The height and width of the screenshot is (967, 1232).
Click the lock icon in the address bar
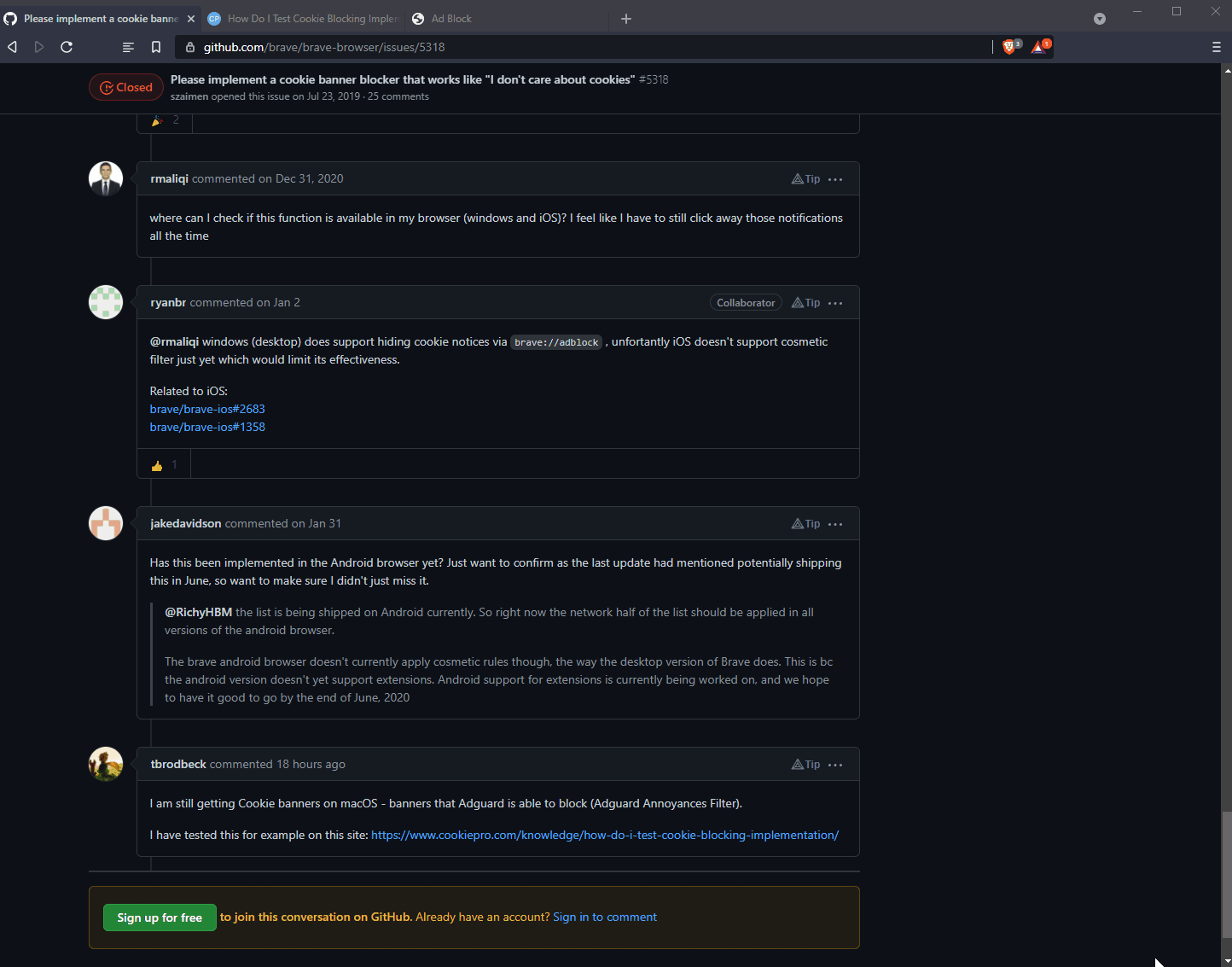[x=190, y=47]
